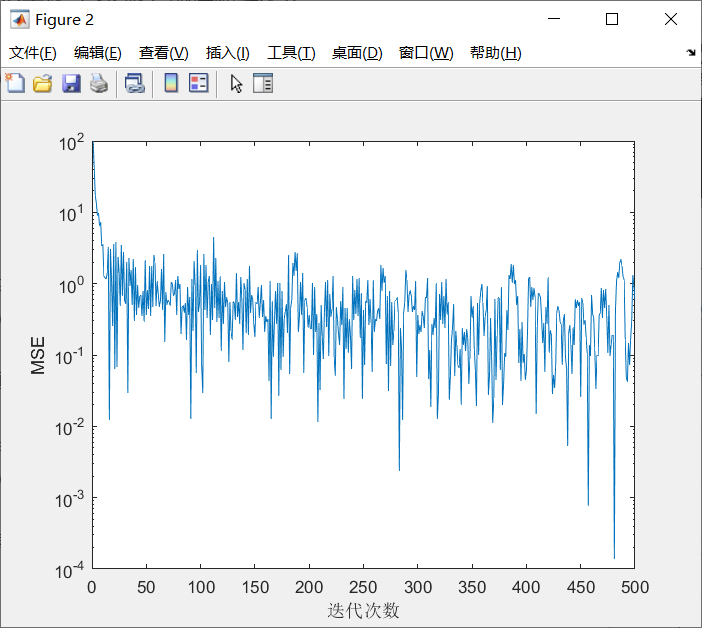702x628 pixels.
Task: Open the 文件(F) menu
Action: 33,53
